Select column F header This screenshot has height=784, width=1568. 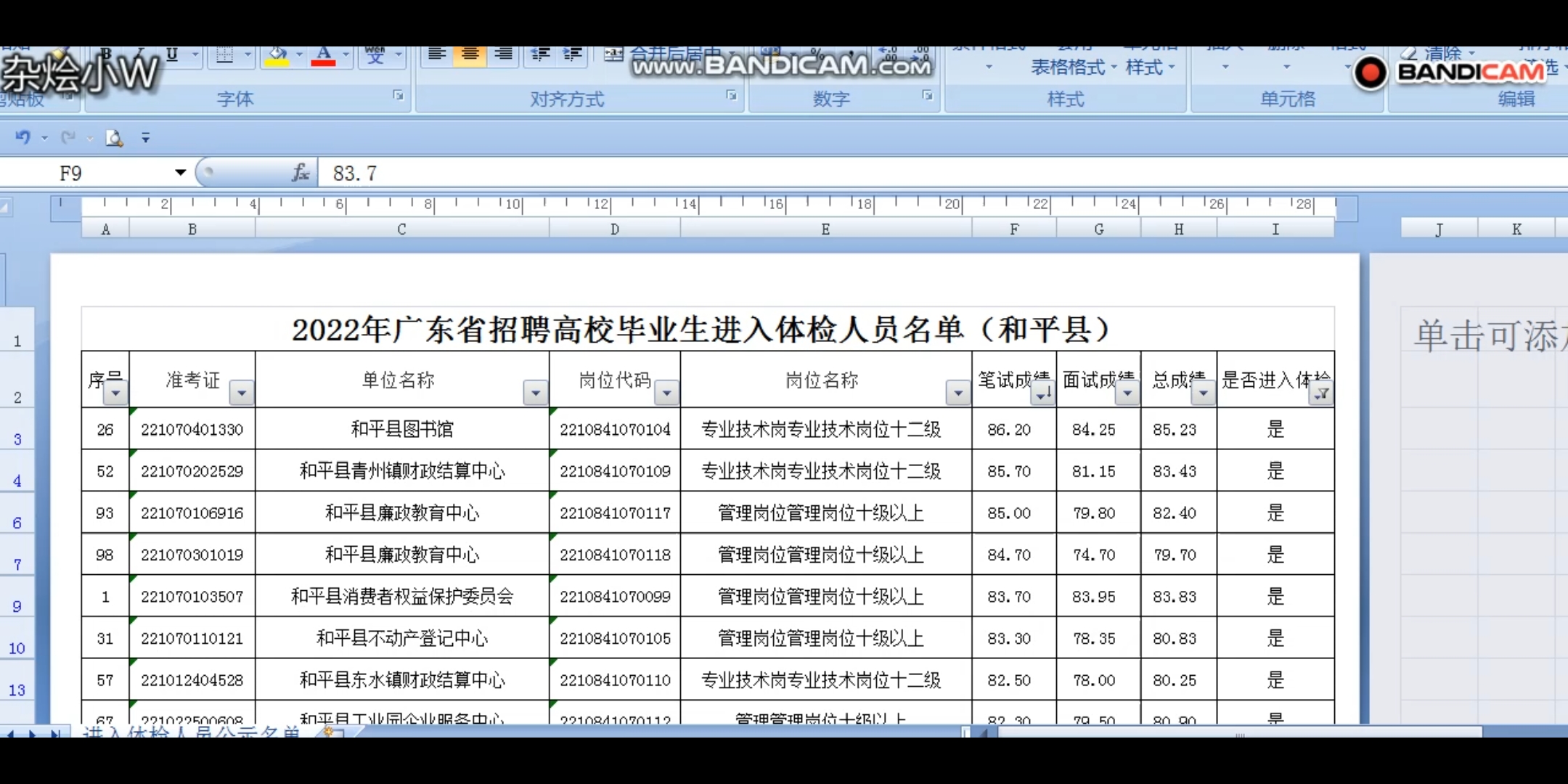pos(1014,229)
